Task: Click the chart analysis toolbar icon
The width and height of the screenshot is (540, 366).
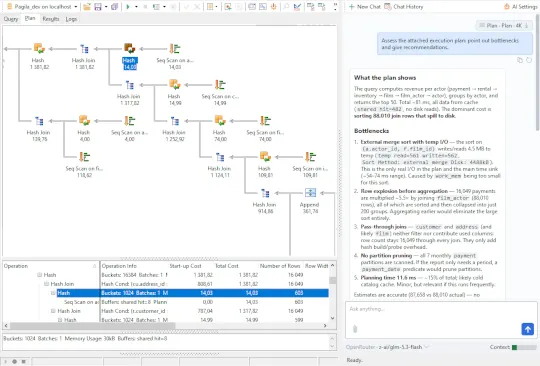Action: point(297,7)
